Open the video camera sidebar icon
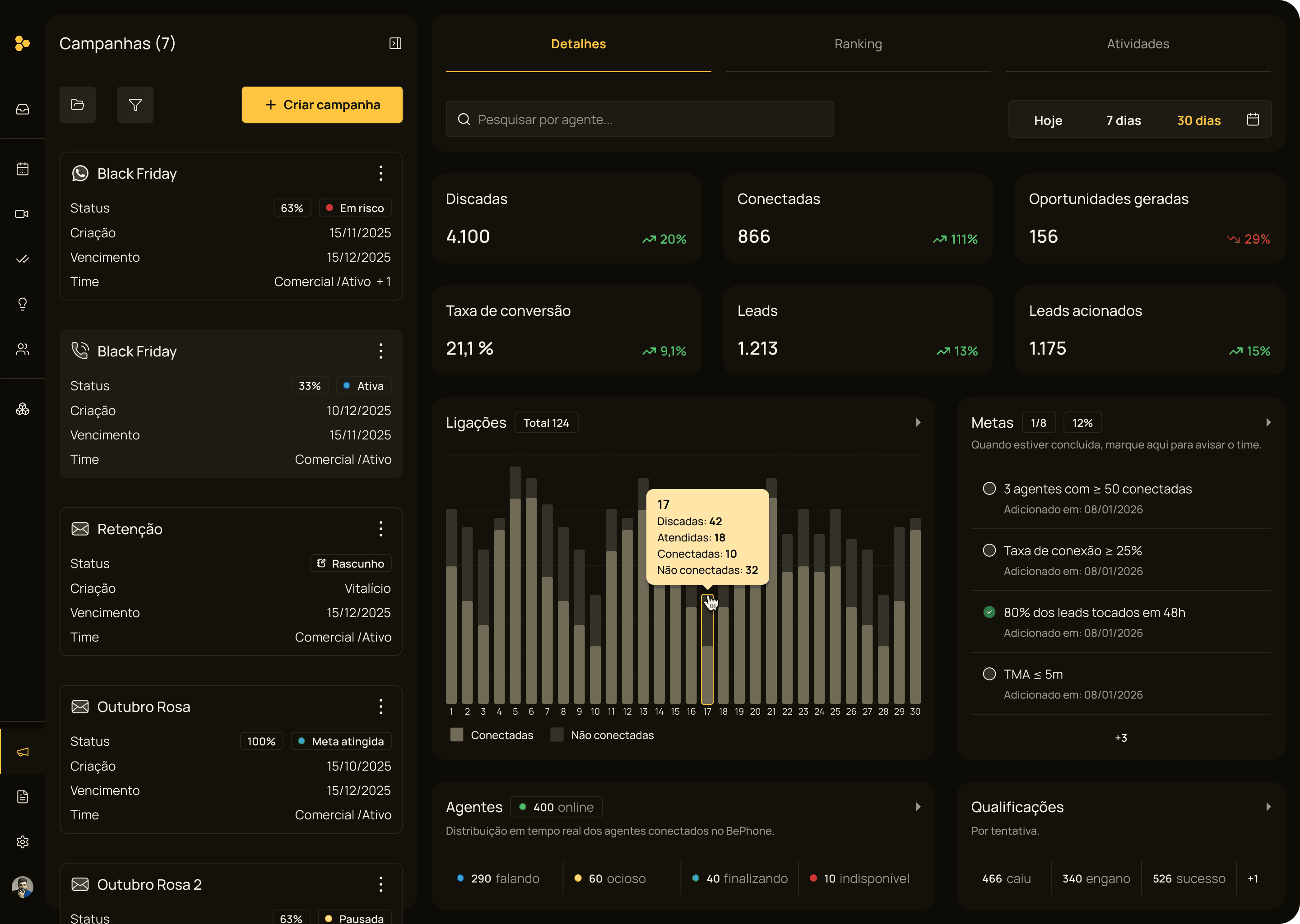The height and width of the screenshot is (924, 1300). pos(22,214)
